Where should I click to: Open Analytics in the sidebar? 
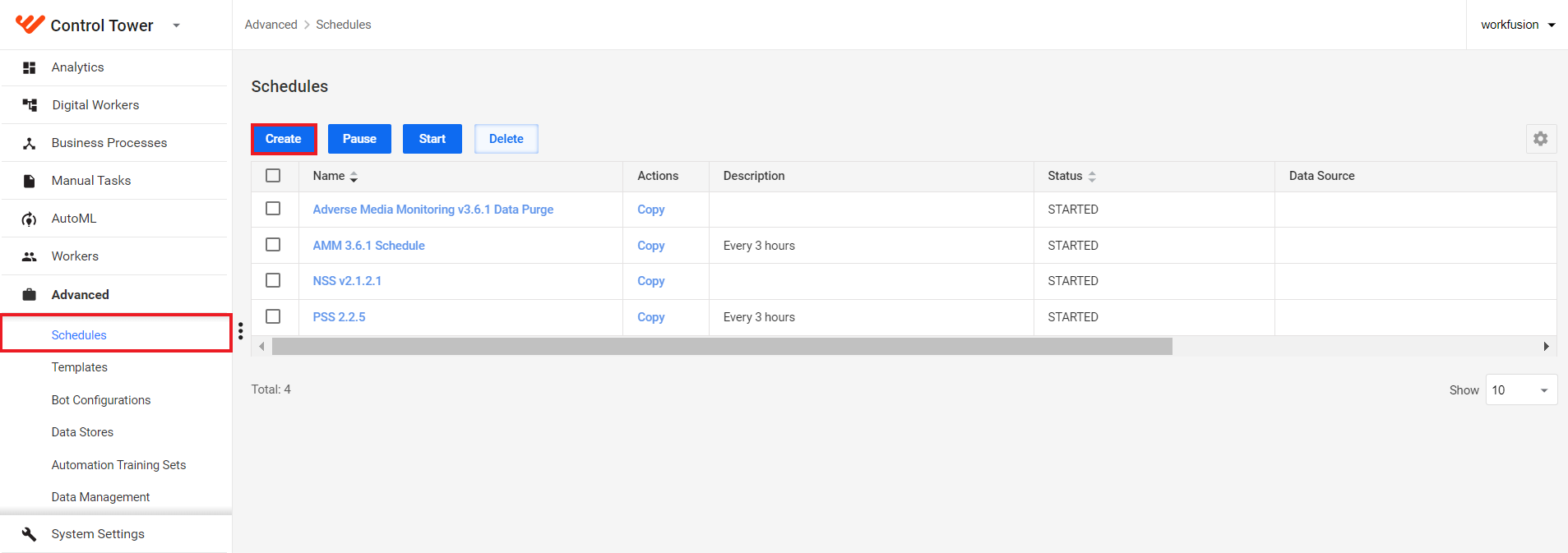pyautogui.click(x=78, y=67)
